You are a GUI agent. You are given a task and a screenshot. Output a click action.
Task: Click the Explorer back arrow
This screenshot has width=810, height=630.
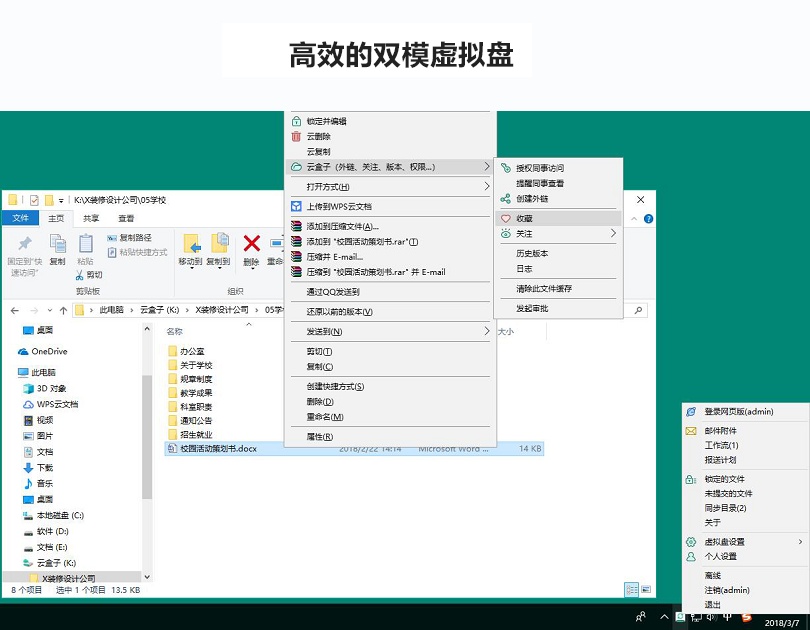click(x=15, y=310)
